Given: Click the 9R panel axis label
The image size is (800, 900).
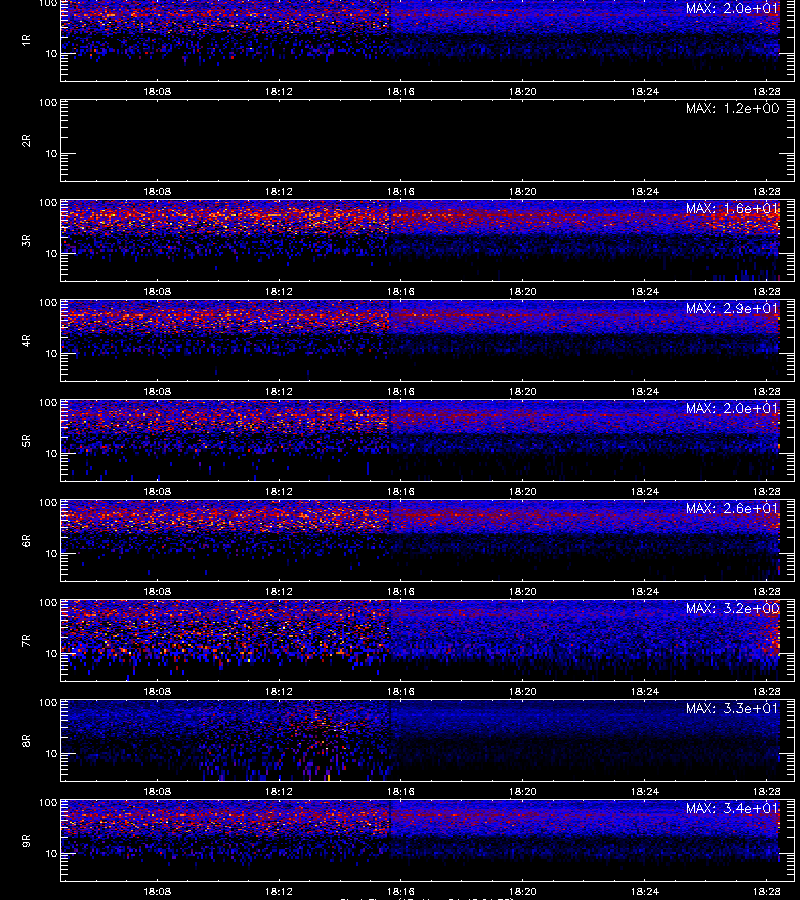Looking at the screenshot, I should (x=26, y=841).
